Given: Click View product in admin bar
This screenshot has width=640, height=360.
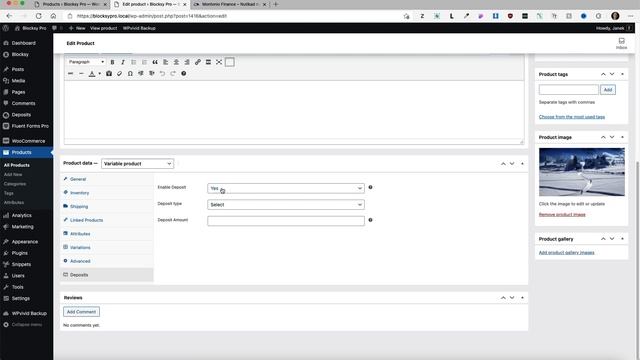Looking at the screenshot, I should click(x=103, y=28).
